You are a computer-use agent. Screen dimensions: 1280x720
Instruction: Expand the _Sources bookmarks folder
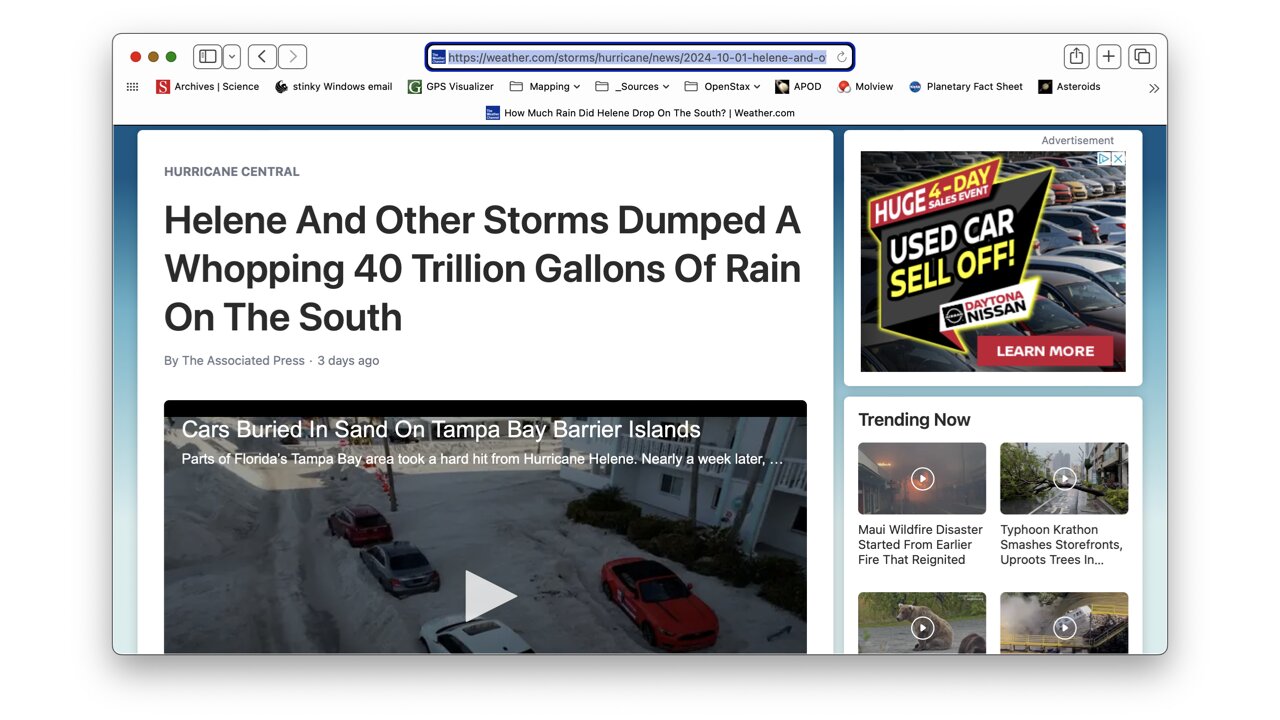(x=632, y=87)
